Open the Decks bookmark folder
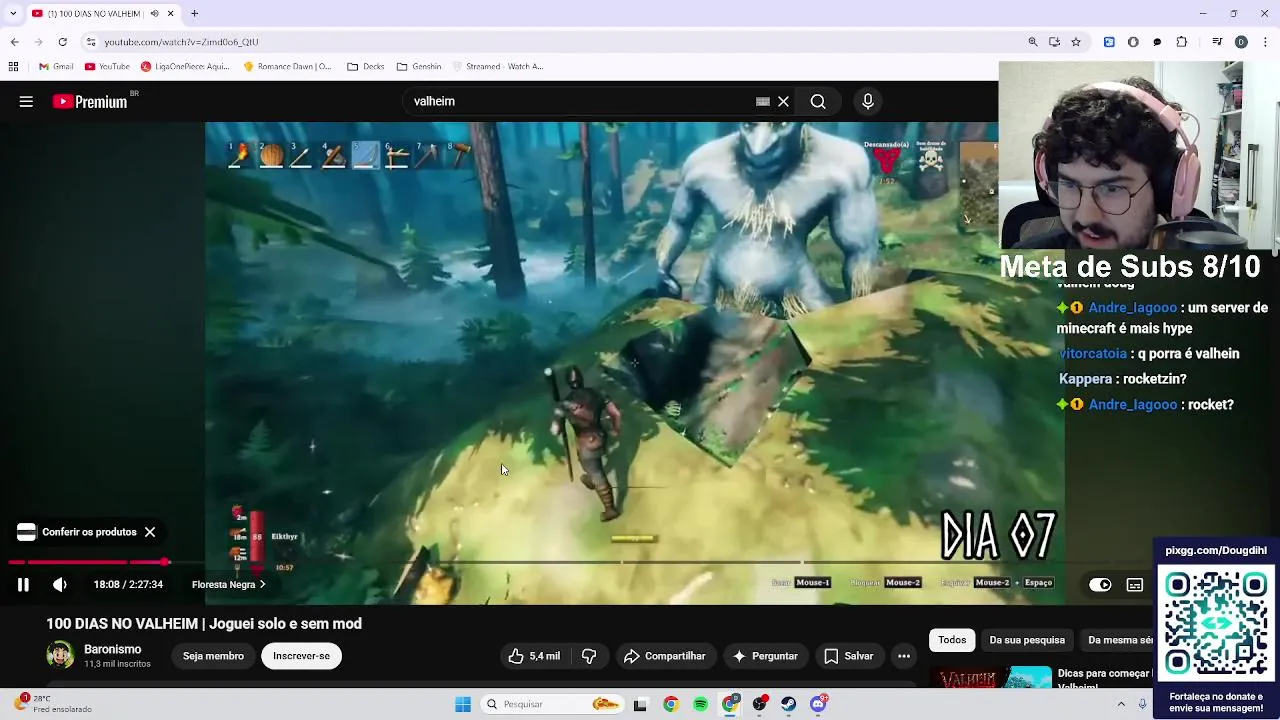This screenshot has width=1280, height=720. pyautogui.click(x=366, y=67)
